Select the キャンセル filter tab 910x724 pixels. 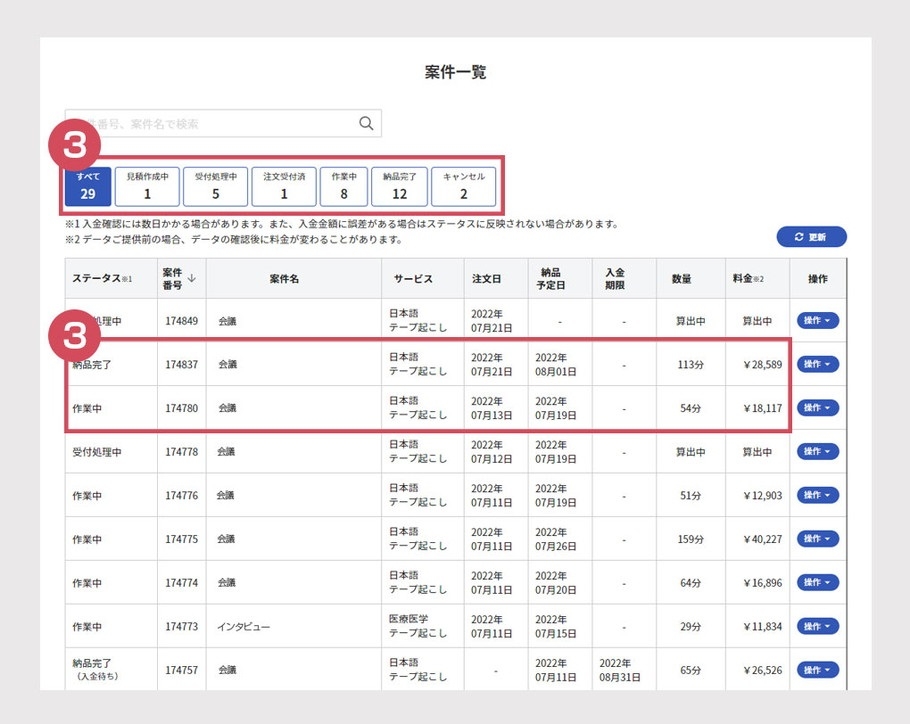[x=463, y=186]
